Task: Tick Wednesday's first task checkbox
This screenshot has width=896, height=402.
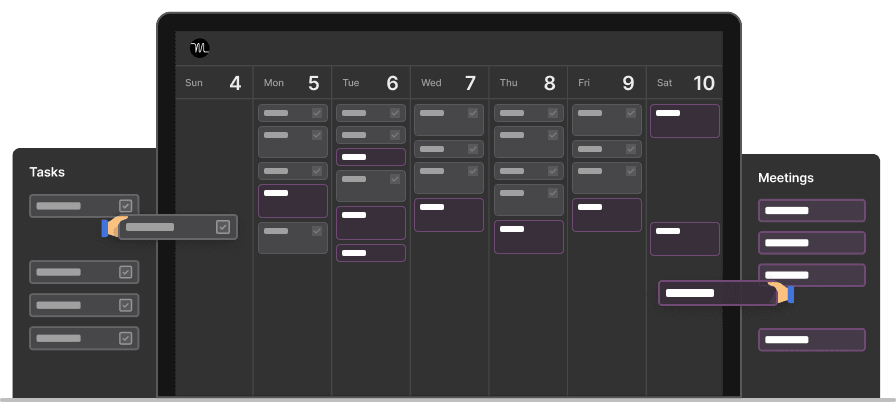Action: [x=473, y=113]
